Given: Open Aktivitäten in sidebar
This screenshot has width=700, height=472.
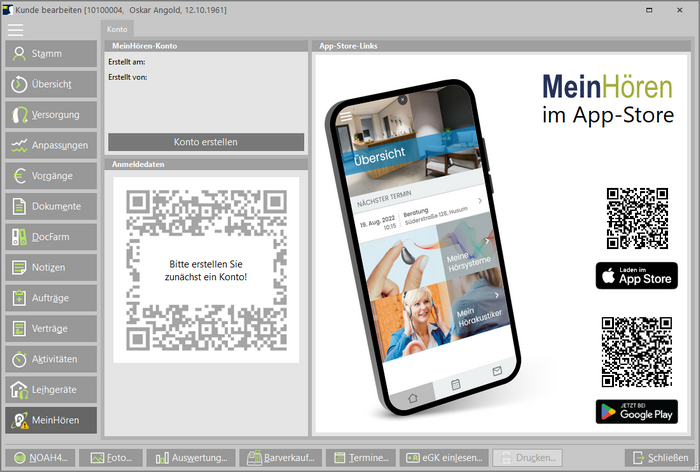Looking at the screenshot, I should 51,359.
